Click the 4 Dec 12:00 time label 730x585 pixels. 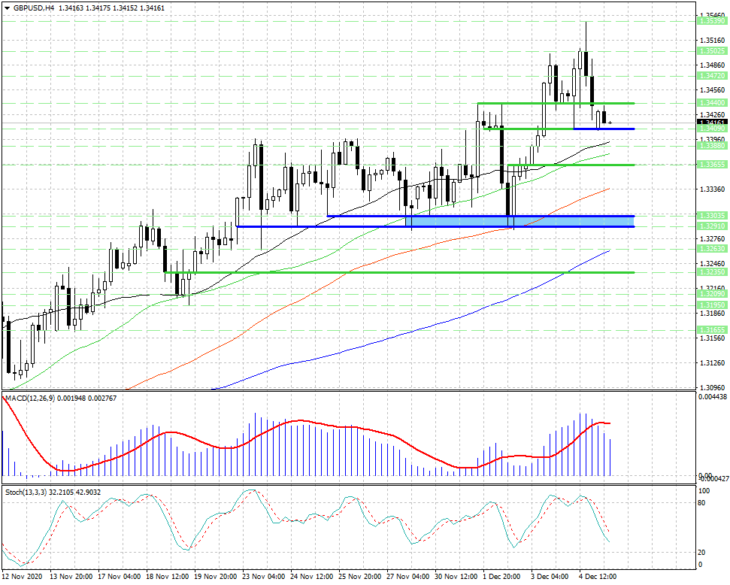coord(598,577)
